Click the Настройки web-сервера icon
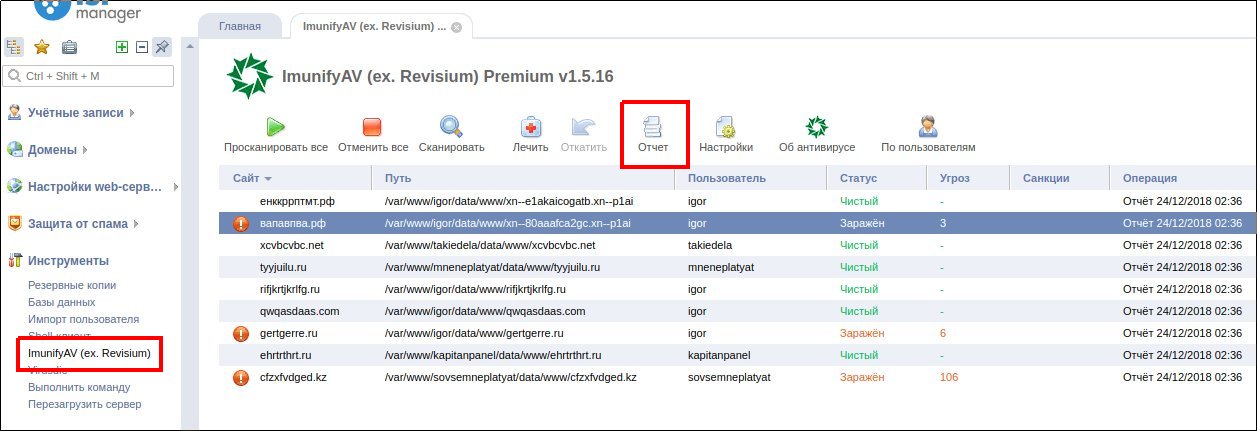The image size is (1257, 431). (15, 186)
